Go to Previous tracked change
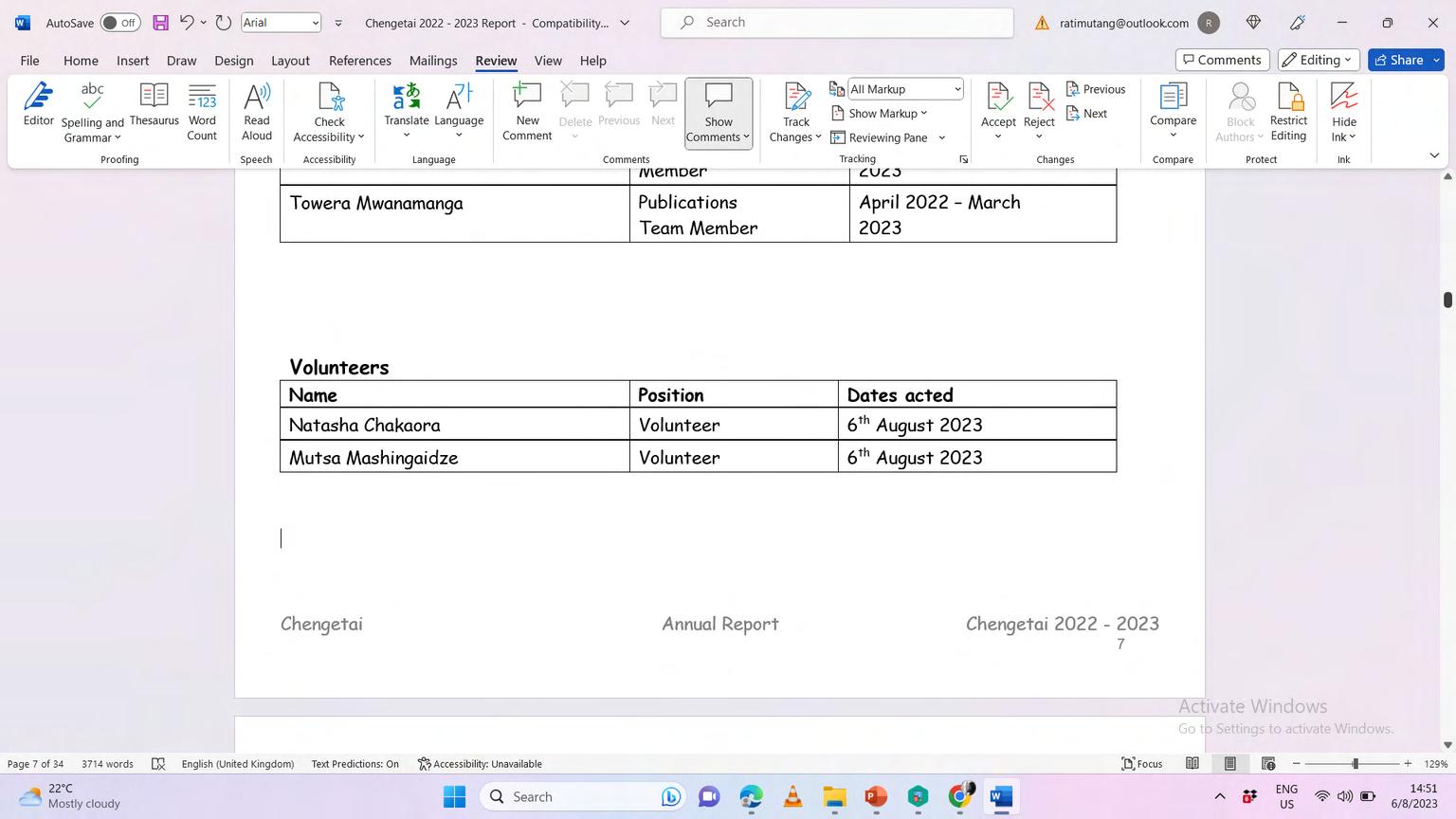 (1096, 89)
